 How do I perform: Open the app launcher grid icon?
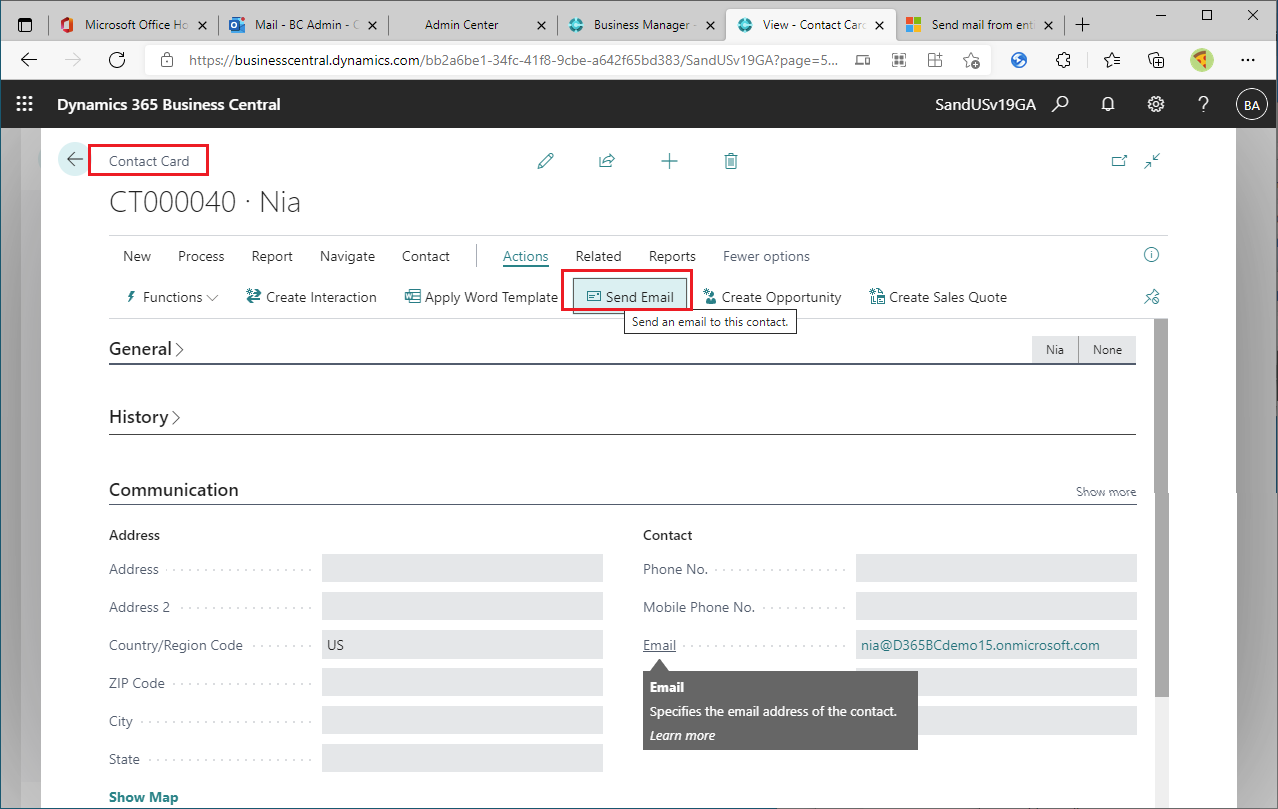click(x=24, y=103)
